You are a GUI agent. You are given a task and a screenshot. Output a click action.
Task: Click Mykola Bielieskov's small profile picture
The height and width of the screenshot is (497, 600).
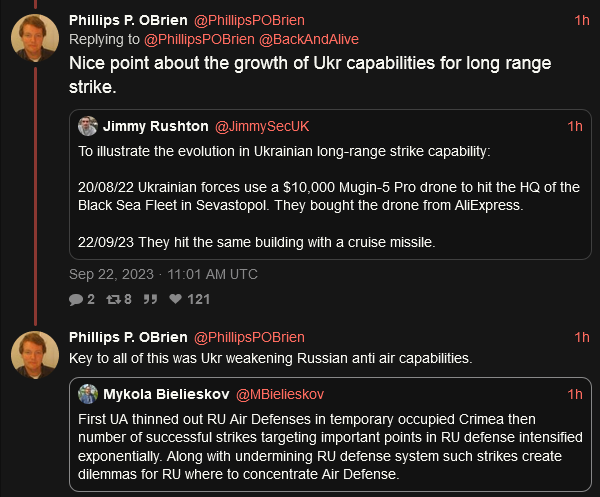[x=88, y=394]
